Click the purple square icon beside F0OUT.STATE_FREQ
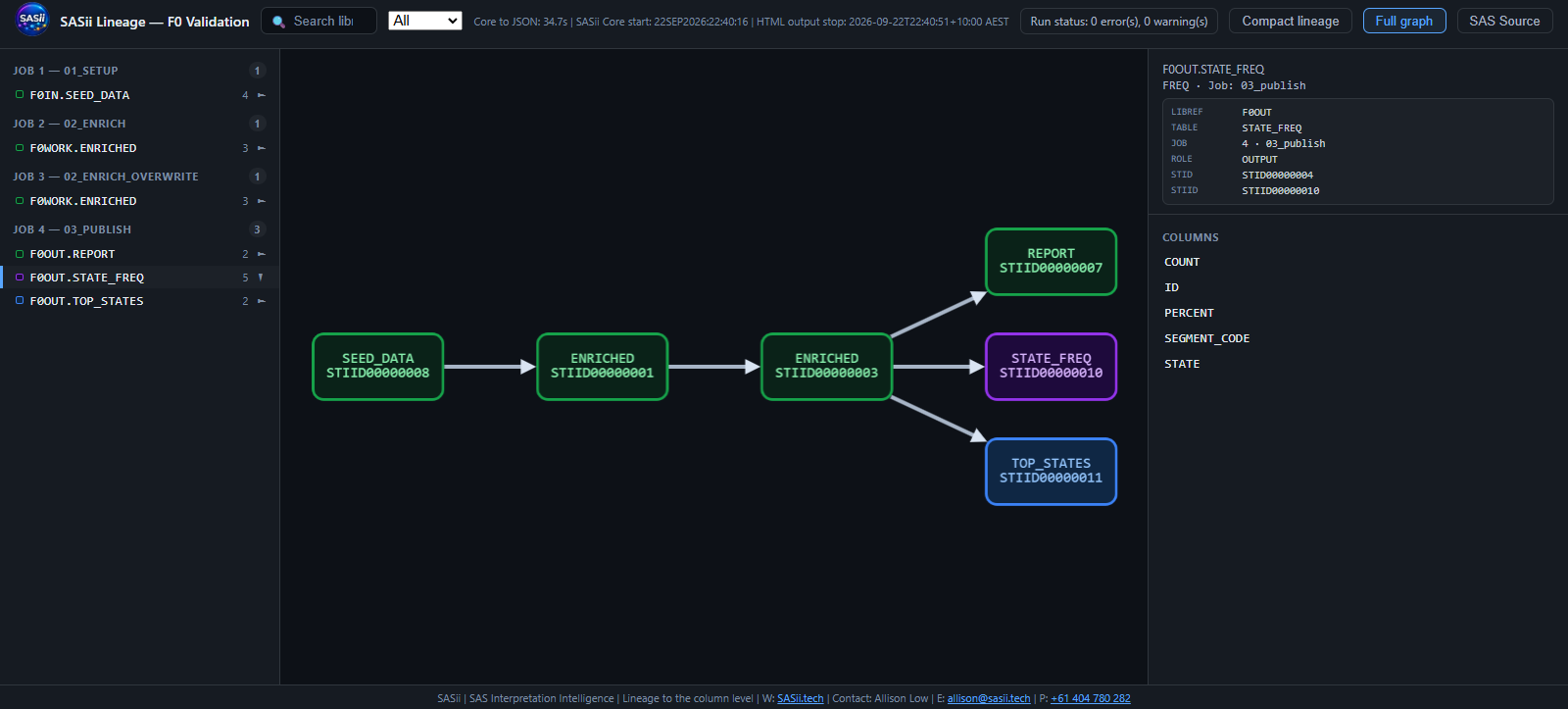The height and width of the screenshot is (709, 1568). [20, 278]
